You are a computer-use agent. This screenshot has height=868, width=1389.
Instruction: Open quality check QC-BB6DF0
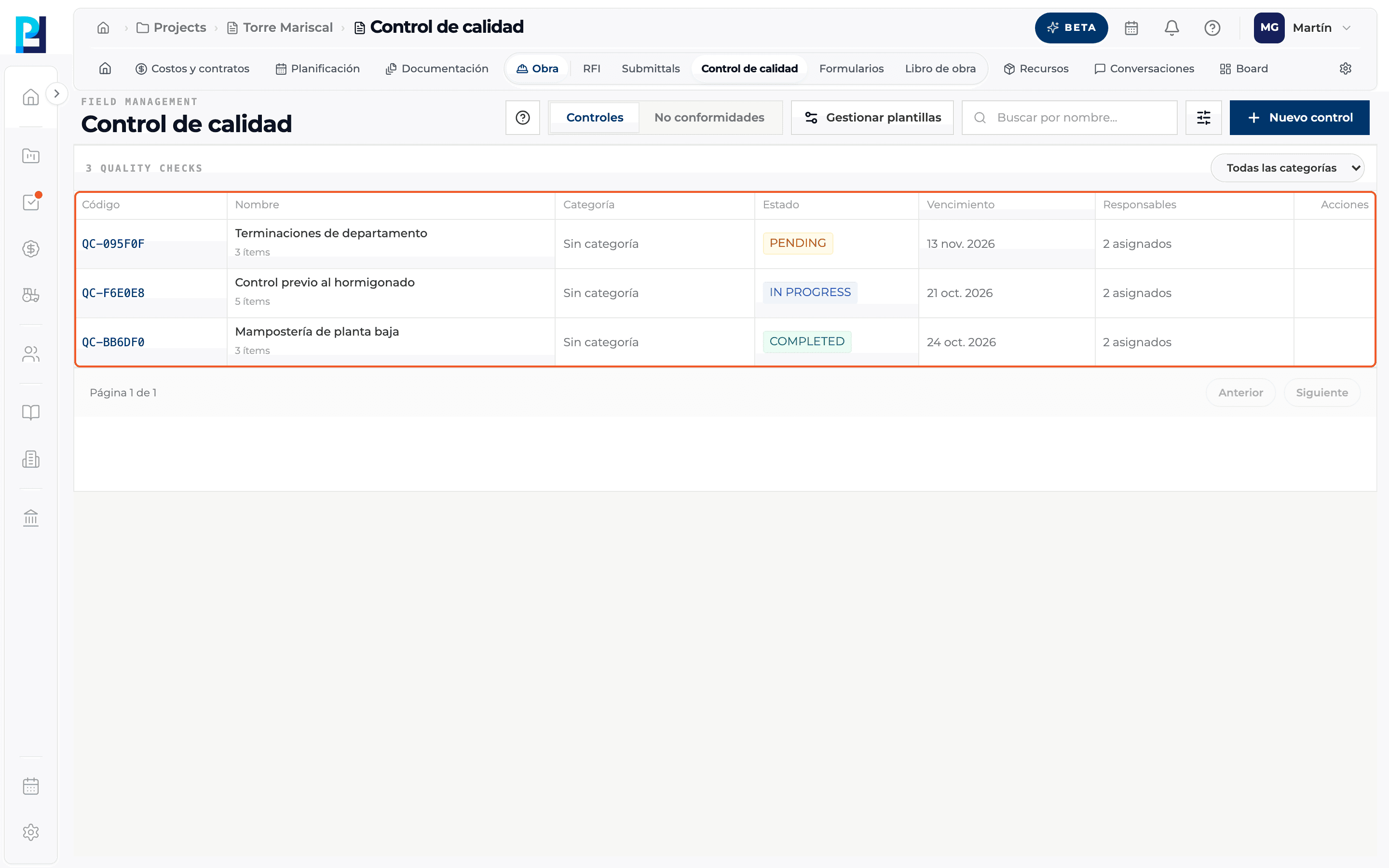(113, 342)
